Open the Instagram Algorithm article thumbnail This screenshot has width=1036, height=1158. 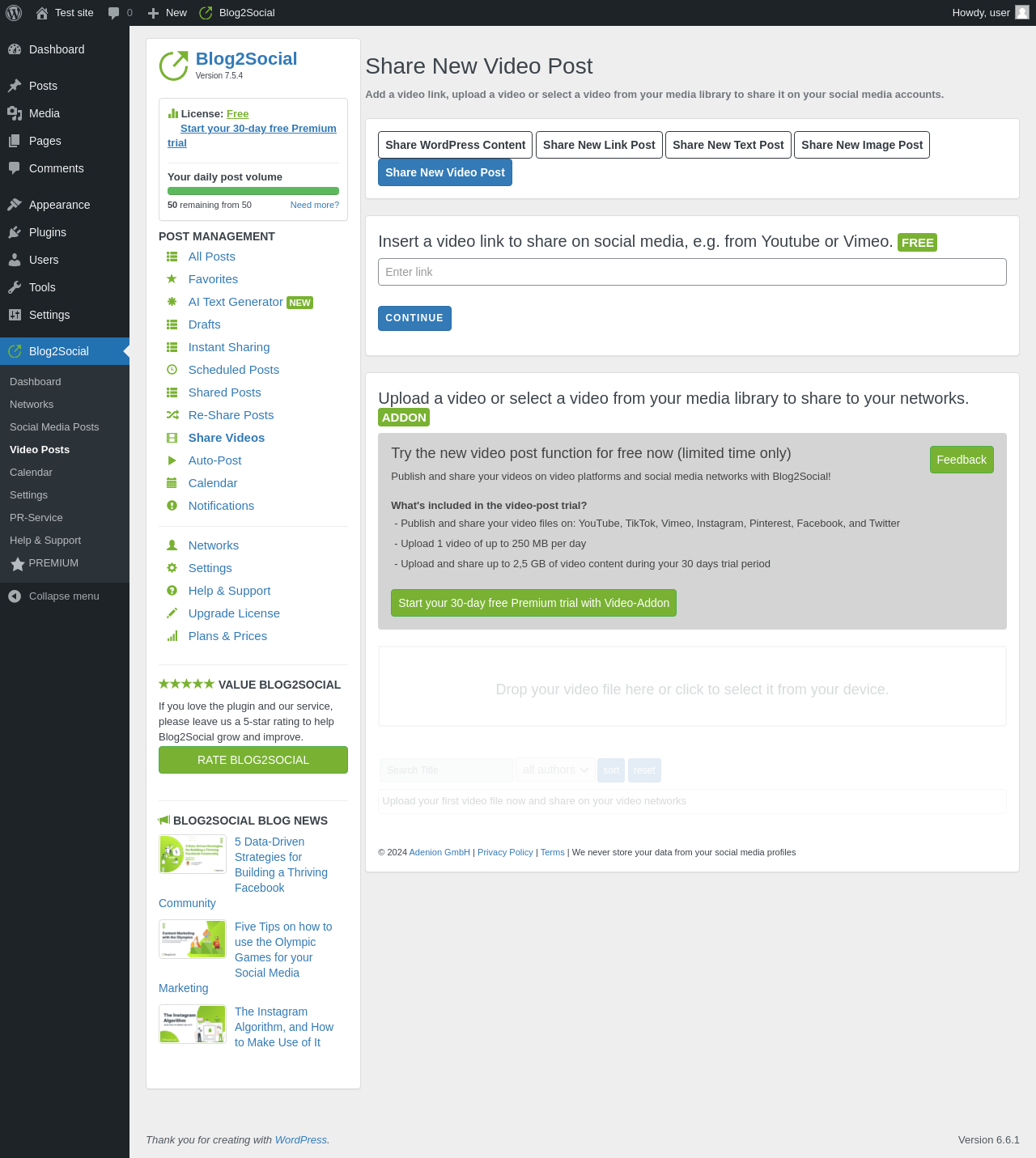pyautogui.click(x=193, y=1024)
